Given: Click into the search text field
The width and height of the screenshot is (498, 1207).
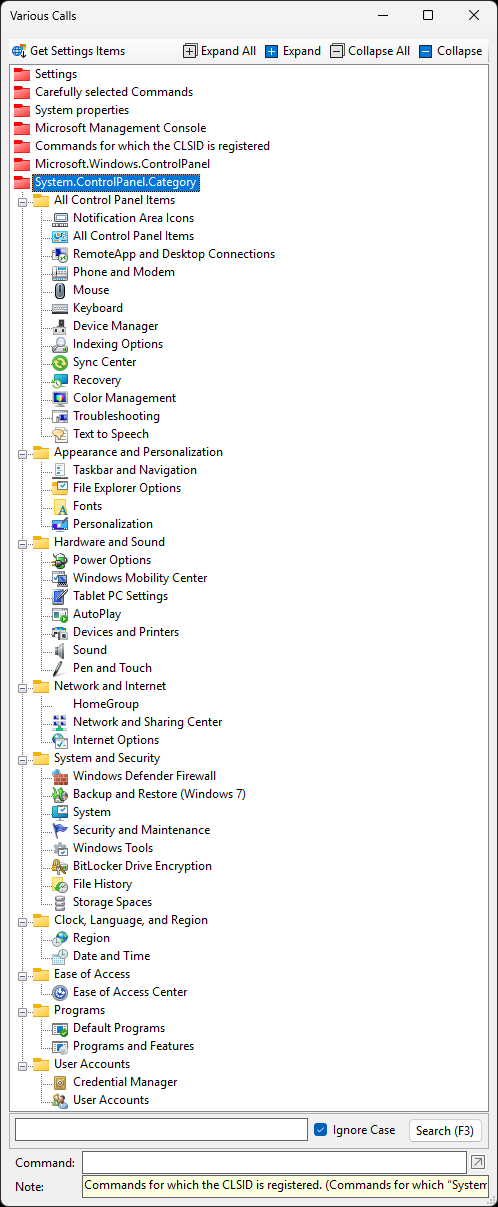Looking at the screenshot, I should (x=161, y=1130).
